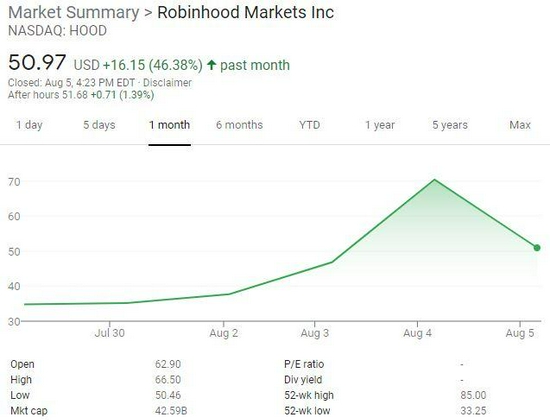Click the 50.97 stock price
The image size is (550, 420).
click(37, 62)
